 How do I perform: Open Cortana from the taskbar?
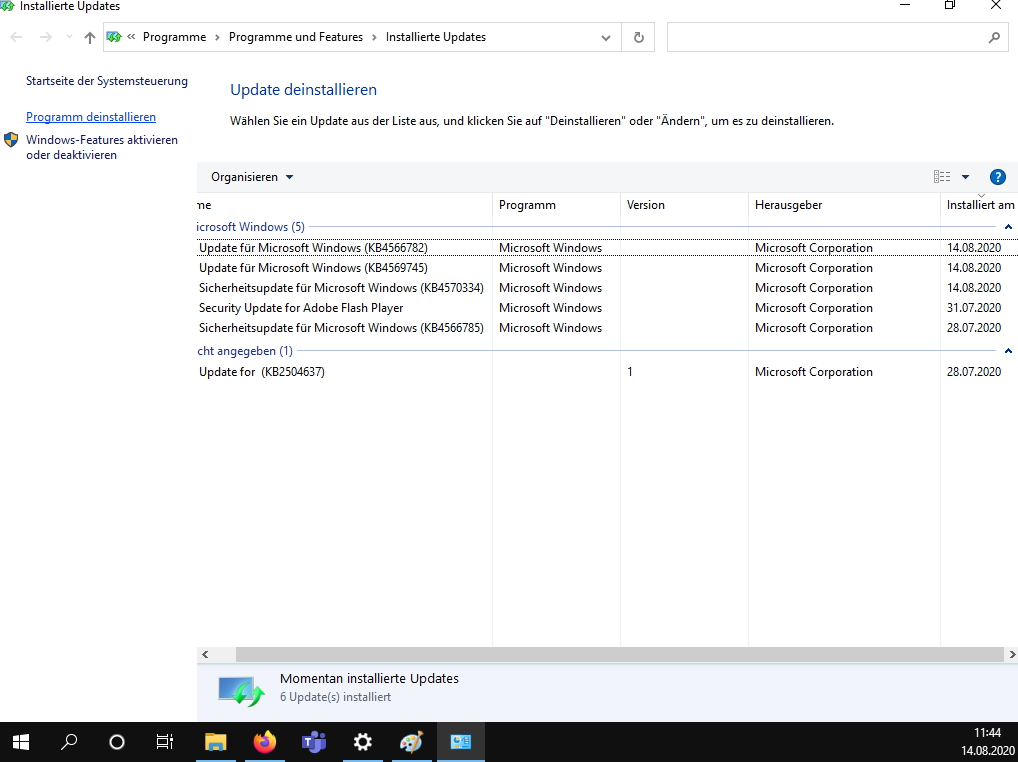[x=117, y=742]
